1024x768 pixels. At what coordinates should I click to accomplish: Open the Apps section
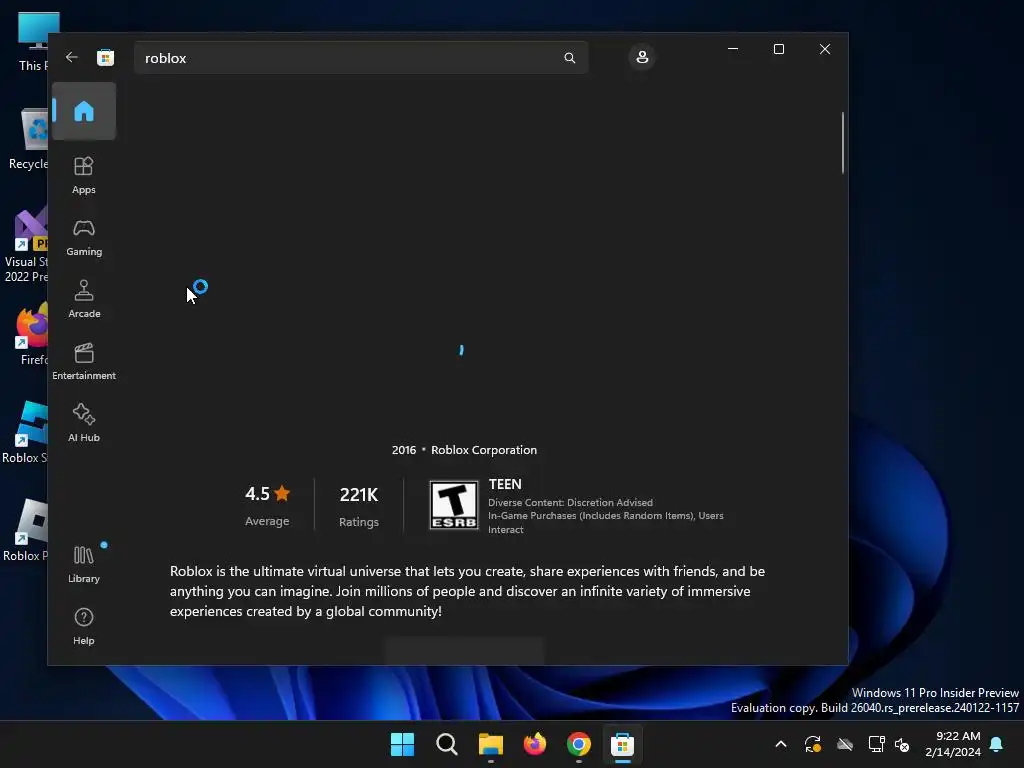[x=84, y=176]
